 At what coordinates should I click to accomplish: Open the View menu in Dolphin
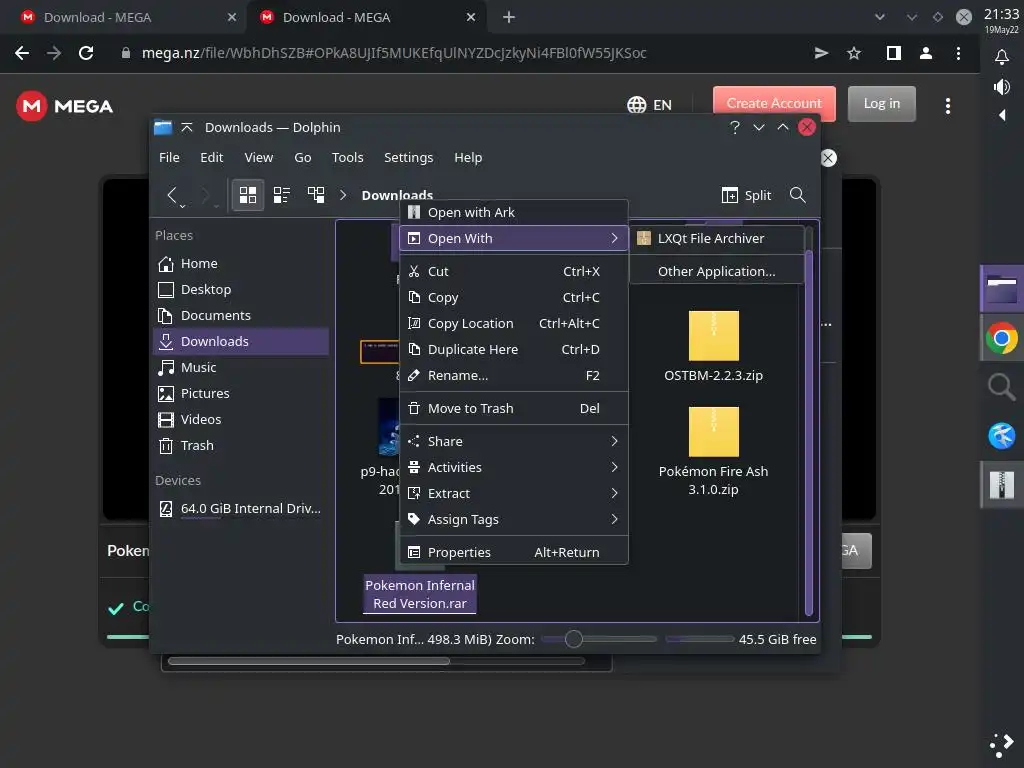point(259,157)
